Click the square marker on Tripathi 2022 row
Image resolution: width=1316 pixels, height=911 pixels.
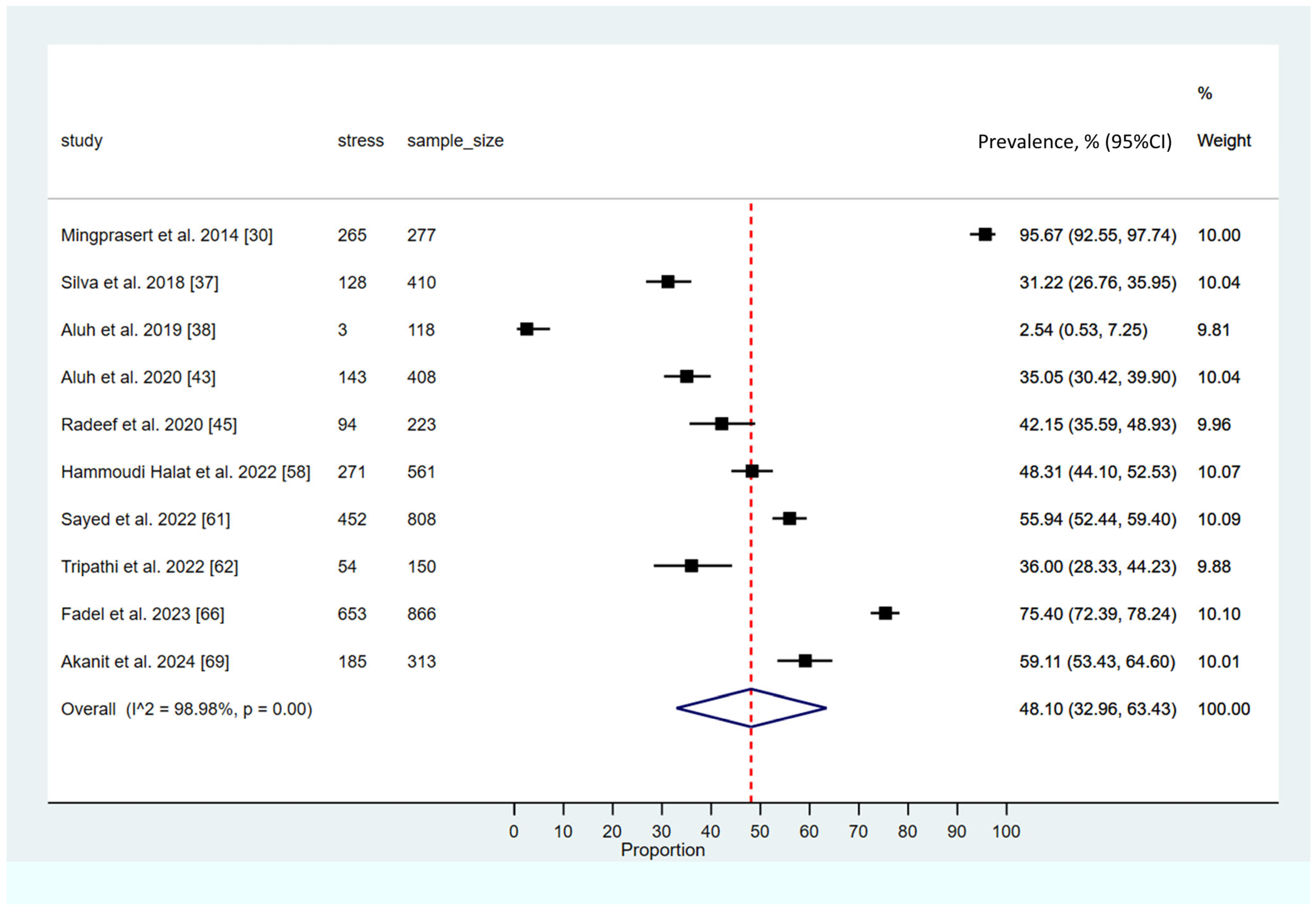pyautogui.click(x=691, y=566)
